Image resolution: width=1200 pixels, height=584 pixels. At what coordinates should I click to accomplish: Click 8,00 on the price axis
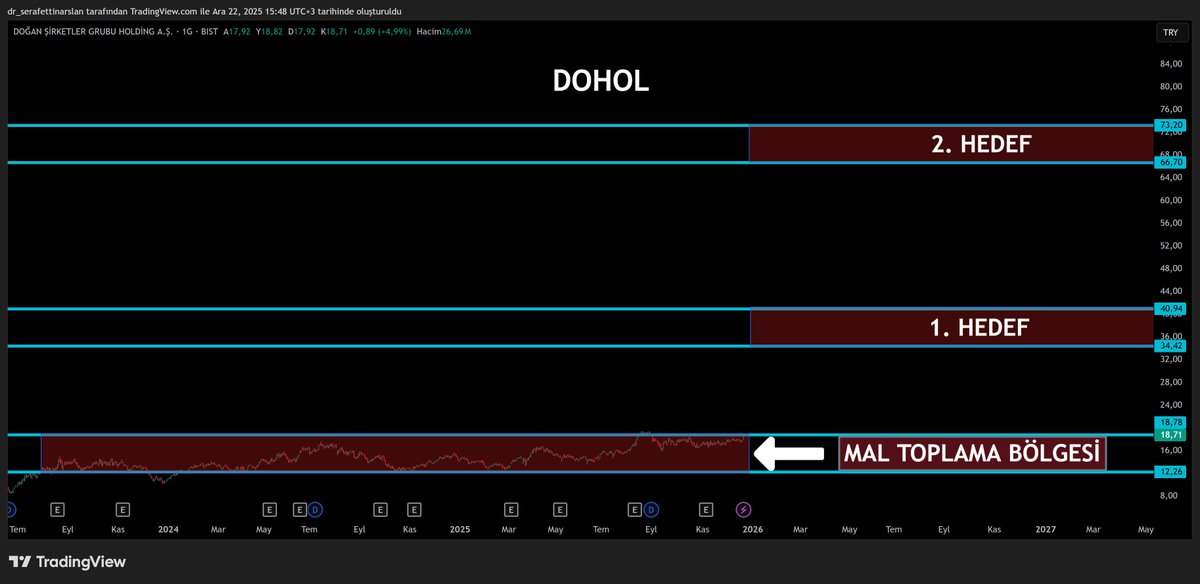tap(1169, 495)
